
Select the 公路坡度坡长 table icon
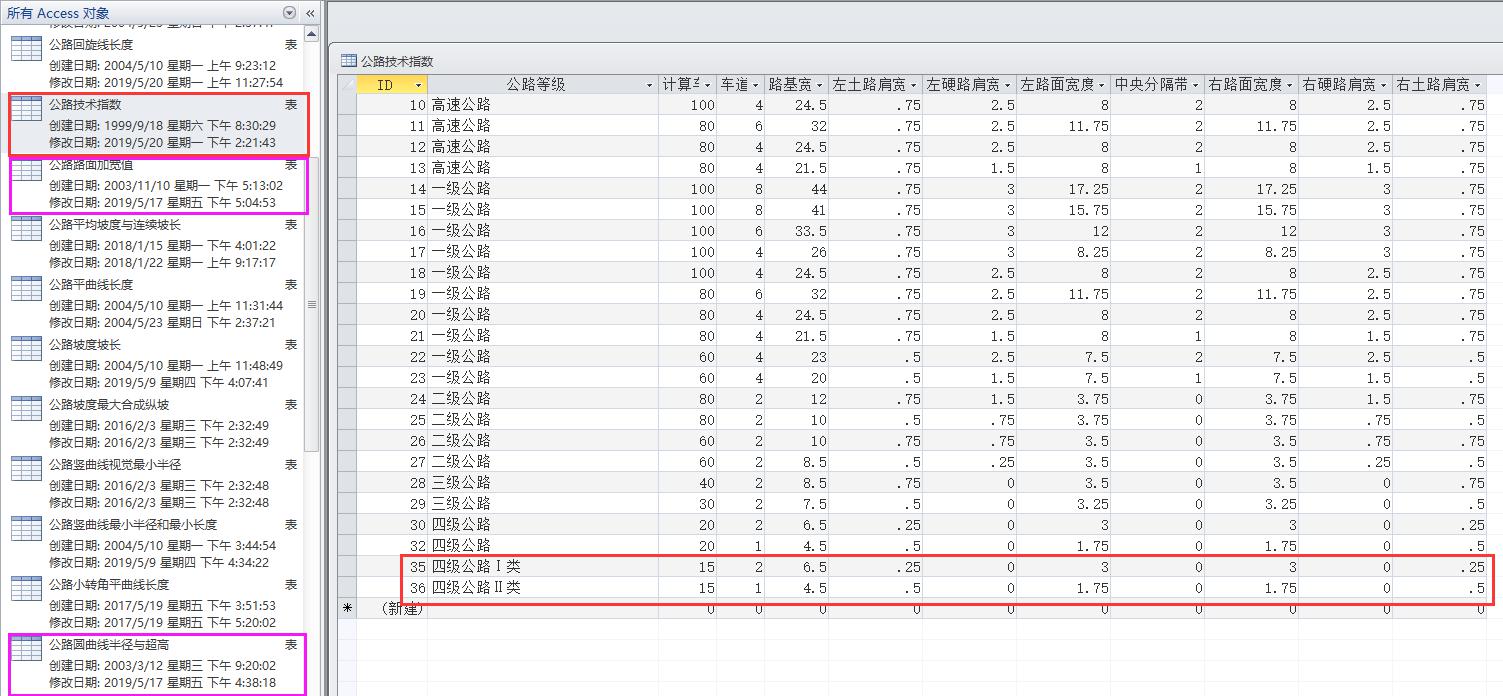(x=26, y=349)
